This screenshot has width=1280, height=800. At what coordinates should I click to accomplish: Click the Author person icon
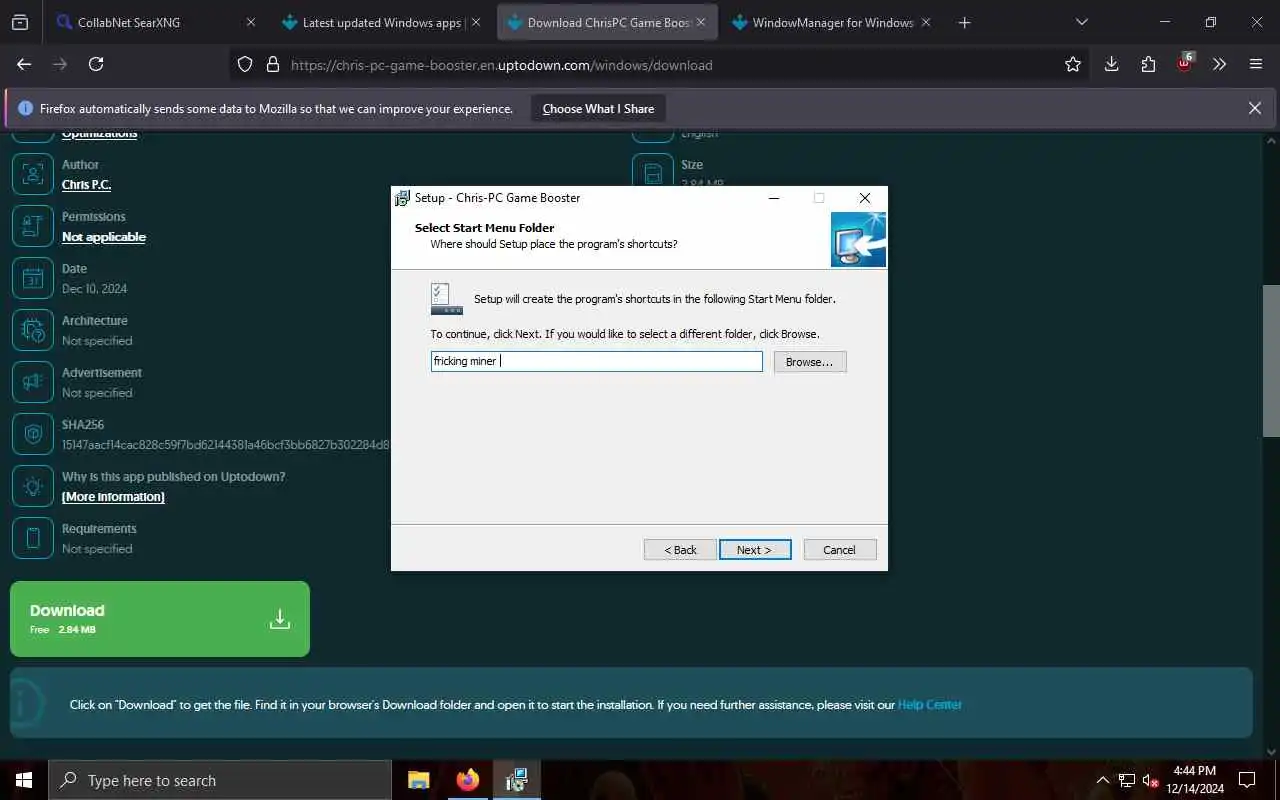pyautogui.click(x=32, y=174)
